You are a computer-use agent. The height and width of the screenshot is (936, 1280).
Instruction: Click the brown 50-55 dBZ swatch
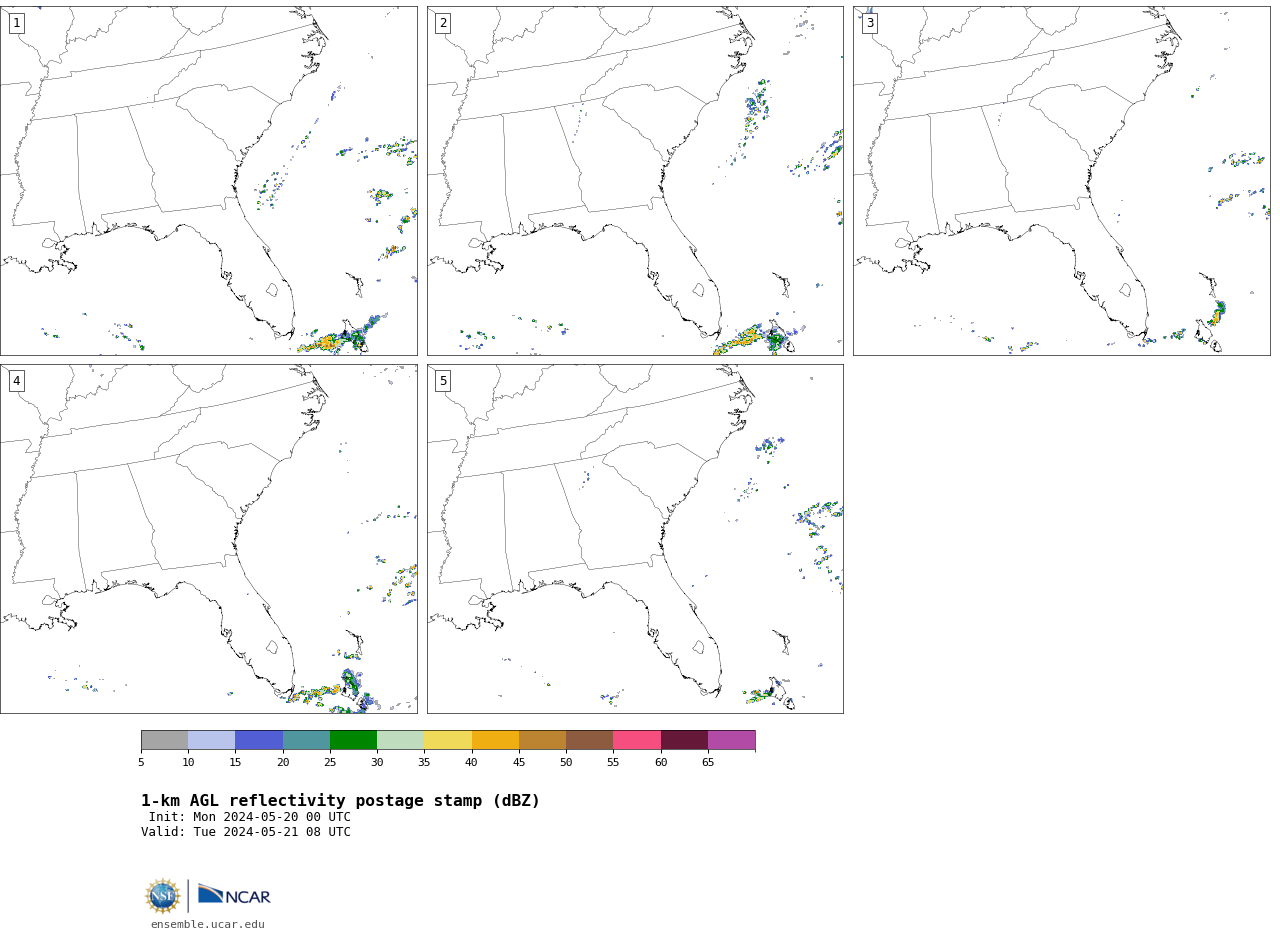point(589,740)
